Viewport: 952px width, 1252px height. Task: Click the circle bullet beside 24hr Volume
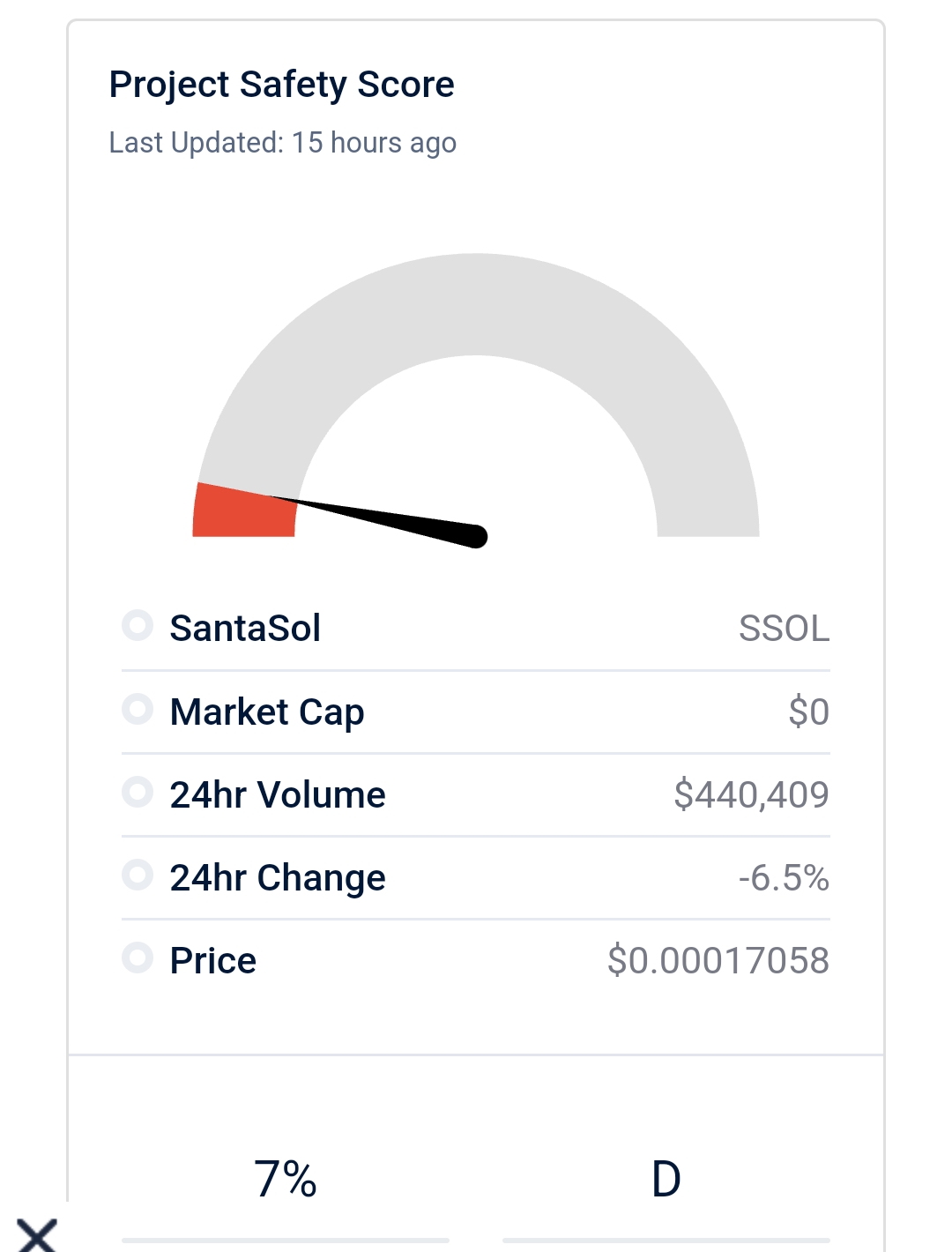coord(138,791)
